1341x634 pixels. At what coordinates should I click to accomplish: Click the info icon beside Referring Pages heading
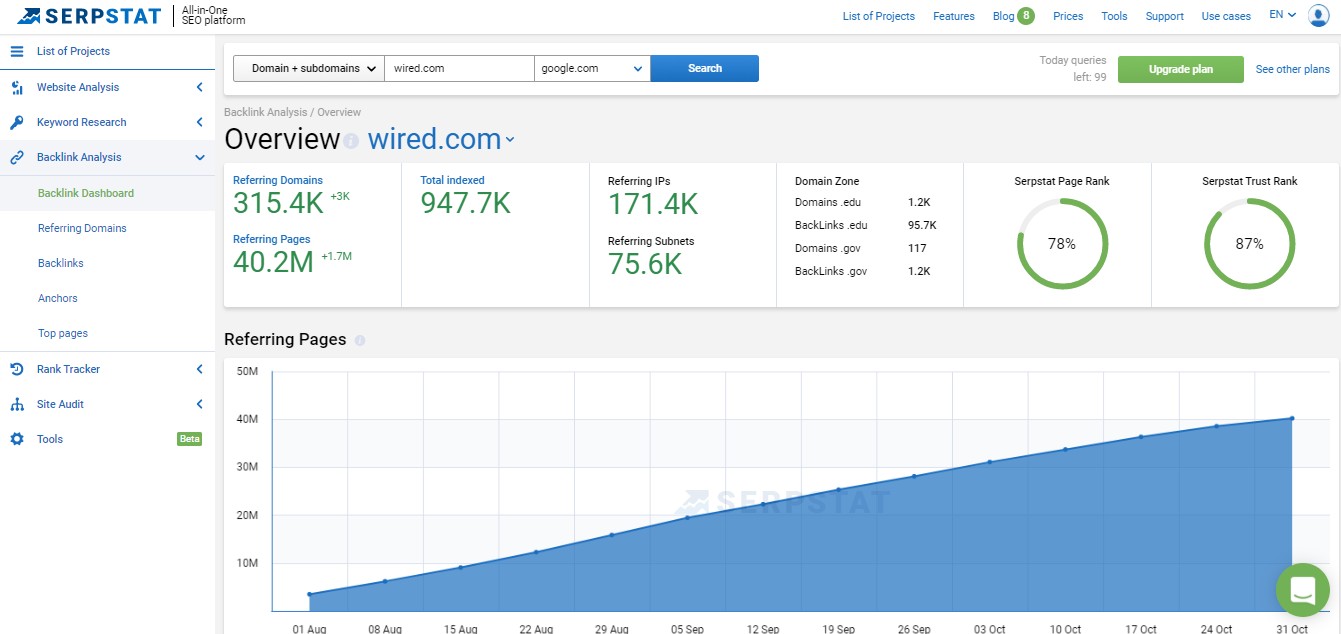(360, 340)
